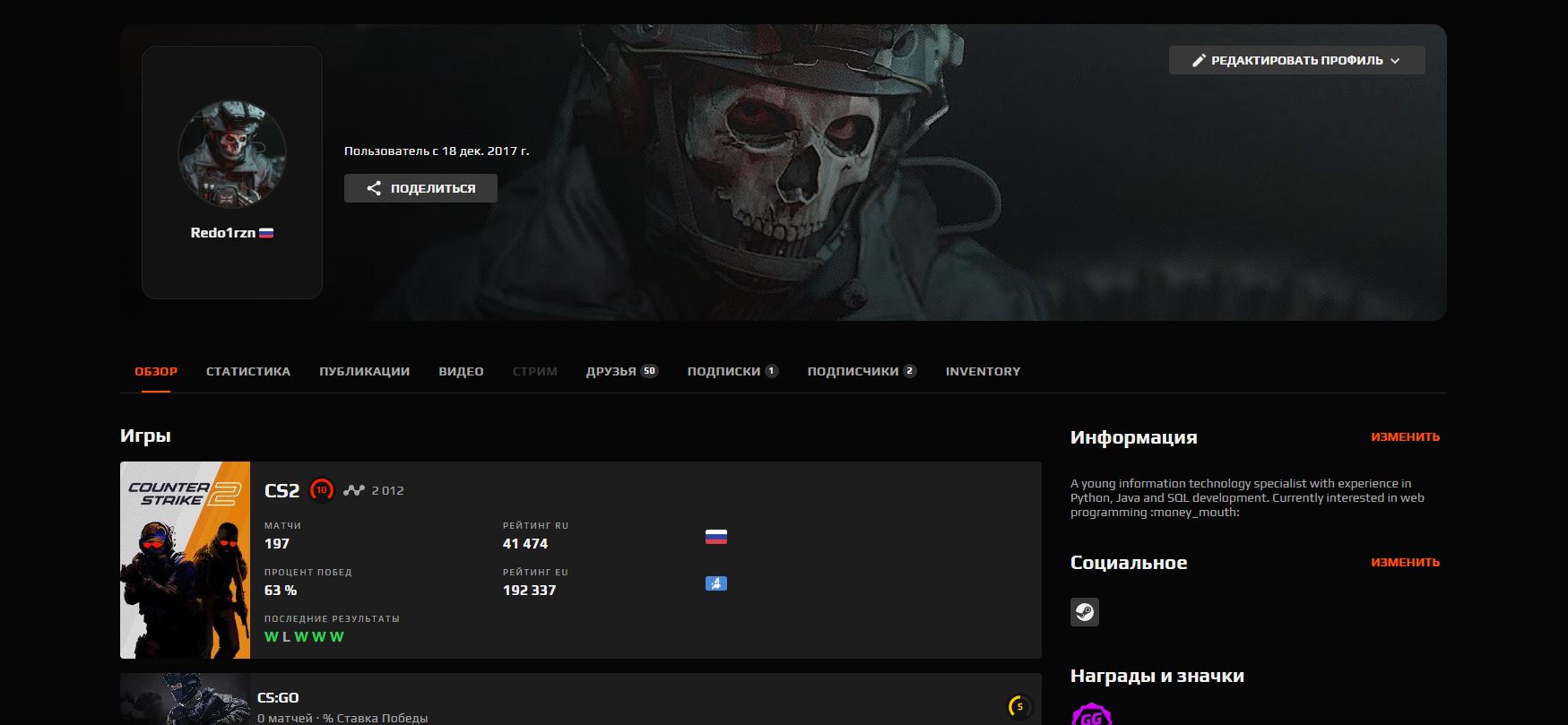Open the linked Steam account icon
Screen dimensions: 1568x725
click(1085, 612)
